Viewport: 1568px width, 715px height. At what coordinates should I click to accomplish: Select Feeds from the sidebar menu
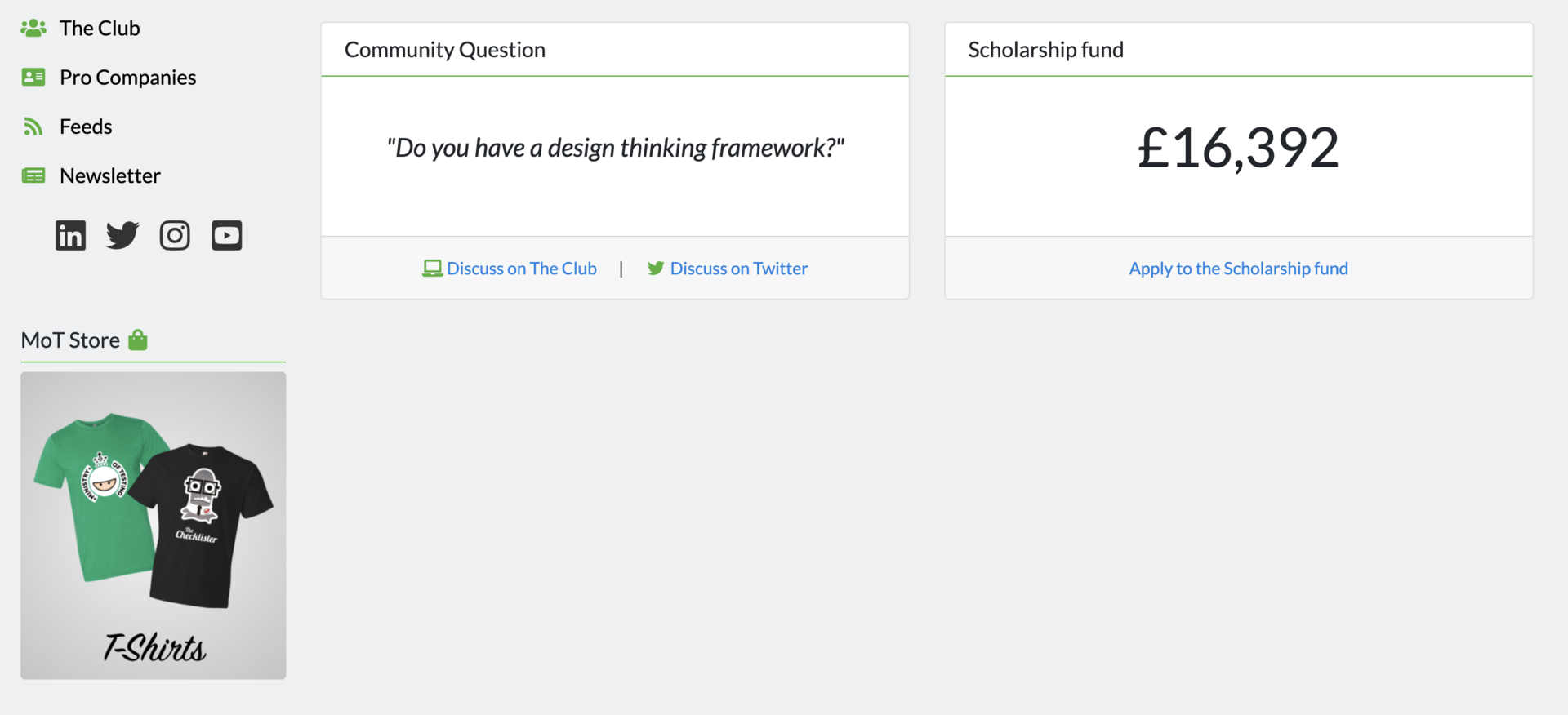(x=86, y=127)
